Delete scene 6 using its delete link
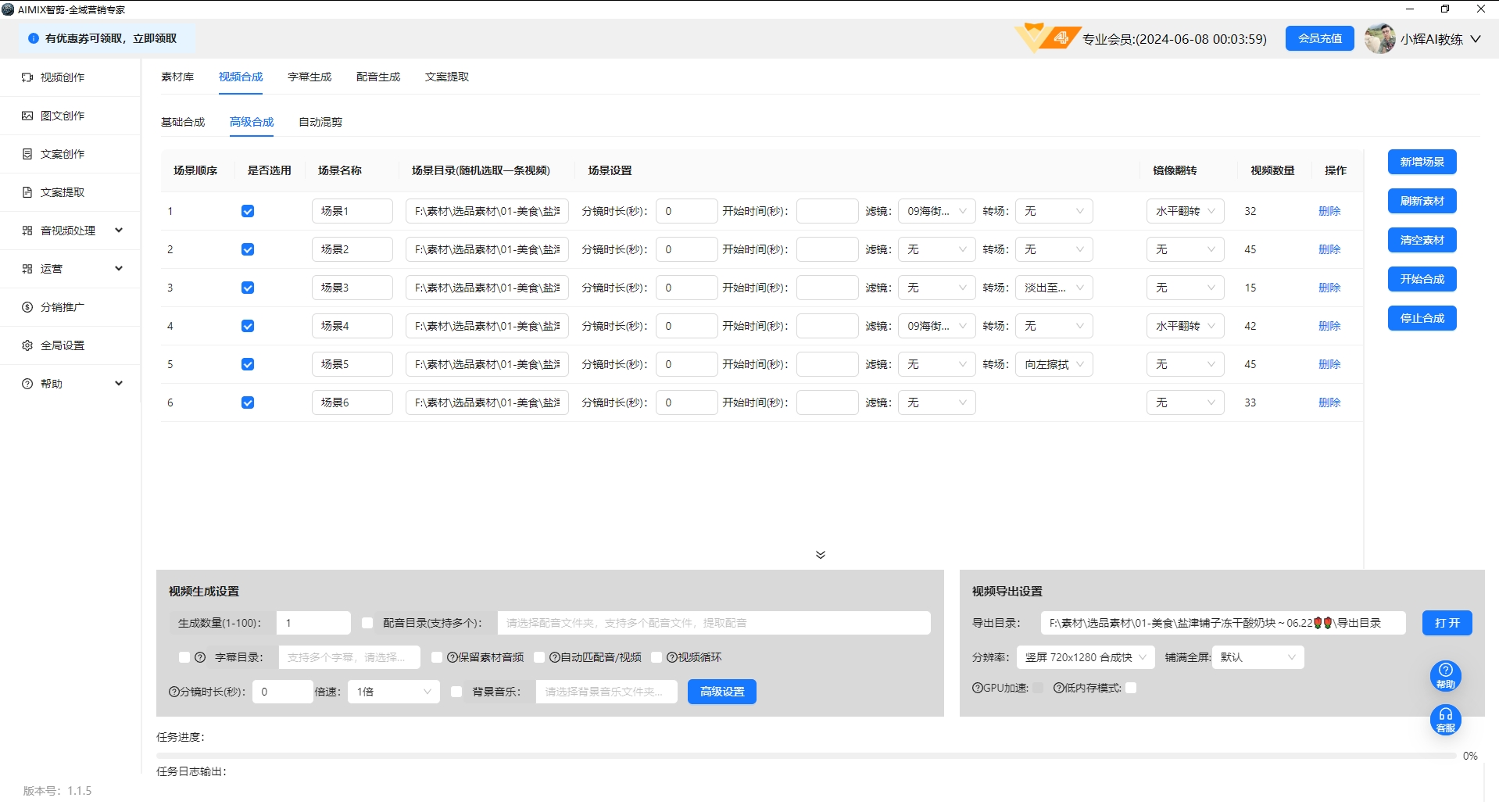The height and width of the screenshot is (812, 1499). point(1329,402)
